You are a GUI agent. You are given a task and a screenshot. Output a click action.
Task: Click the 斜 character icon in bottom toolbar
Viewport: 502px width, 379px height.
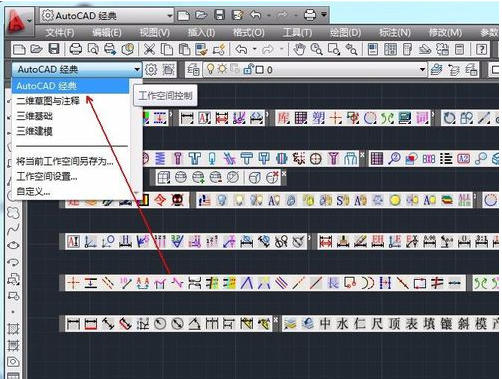click(464, 324)
